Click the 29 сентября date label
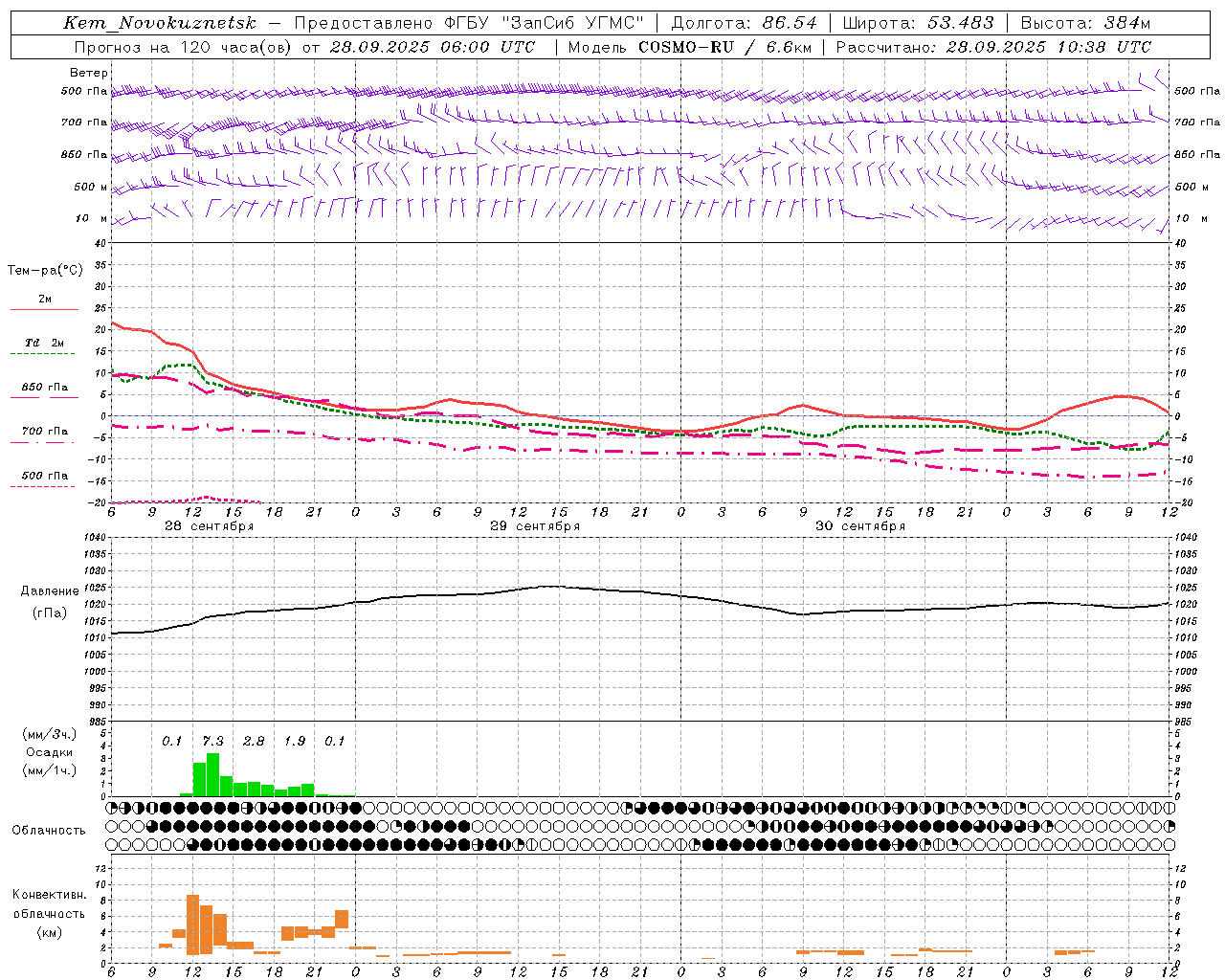1225x980 pixels. pyautogui.click(x=535, y=526)
